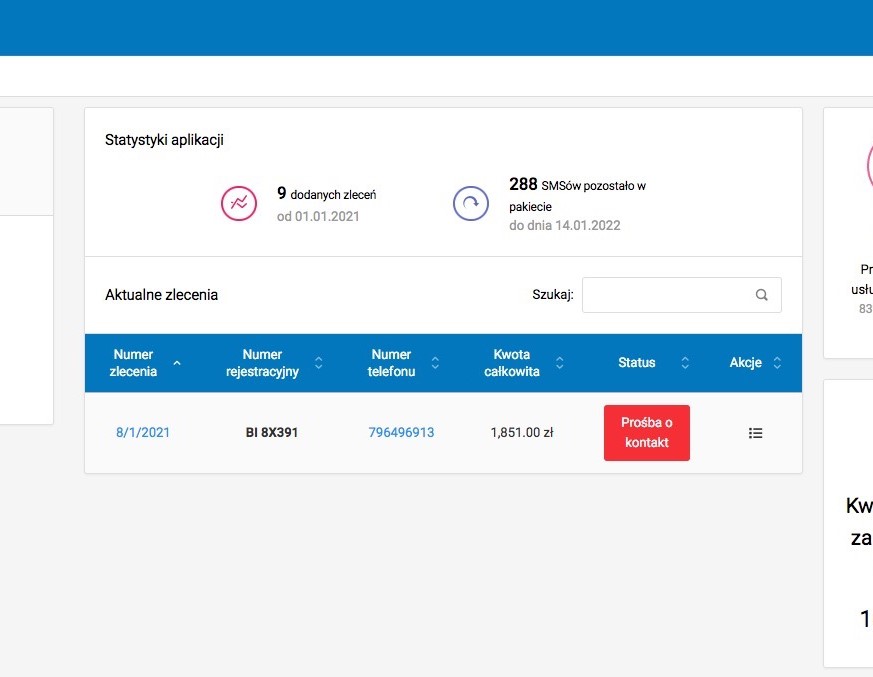The image size is (873, 677).
Task: Click phone number link 796496913
Action: click(x=401, y=433)
